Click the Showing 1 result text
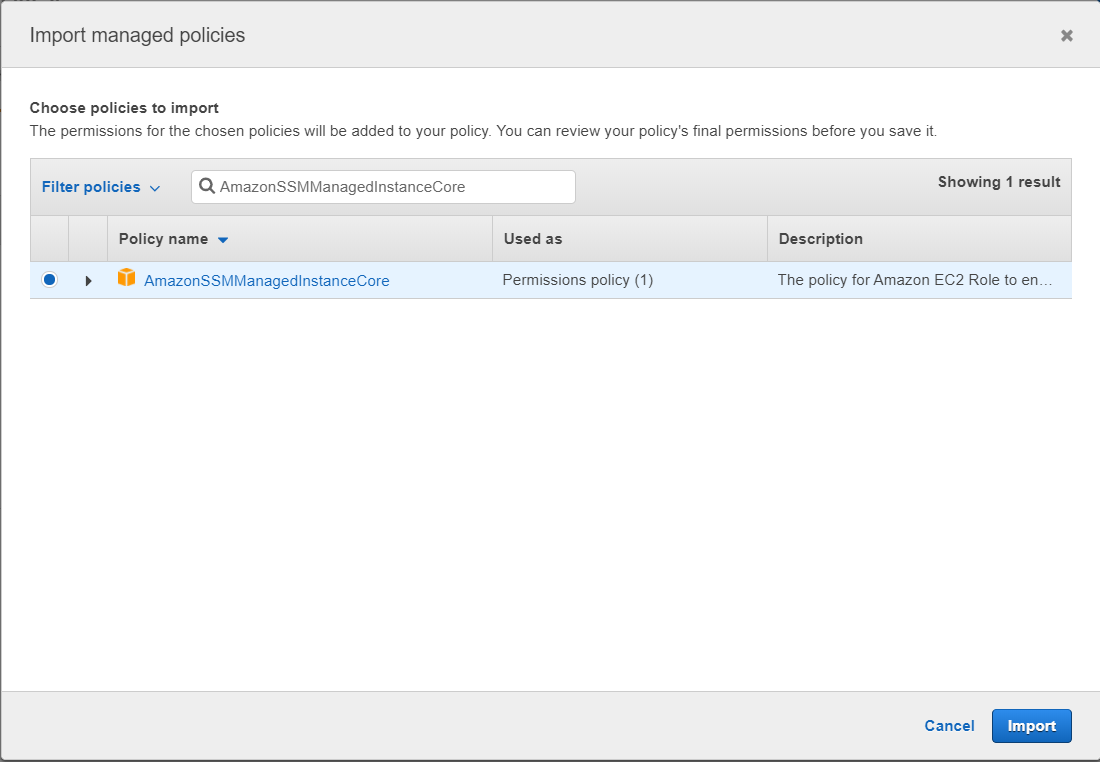Screen dimensions: 1100x762 999,182
